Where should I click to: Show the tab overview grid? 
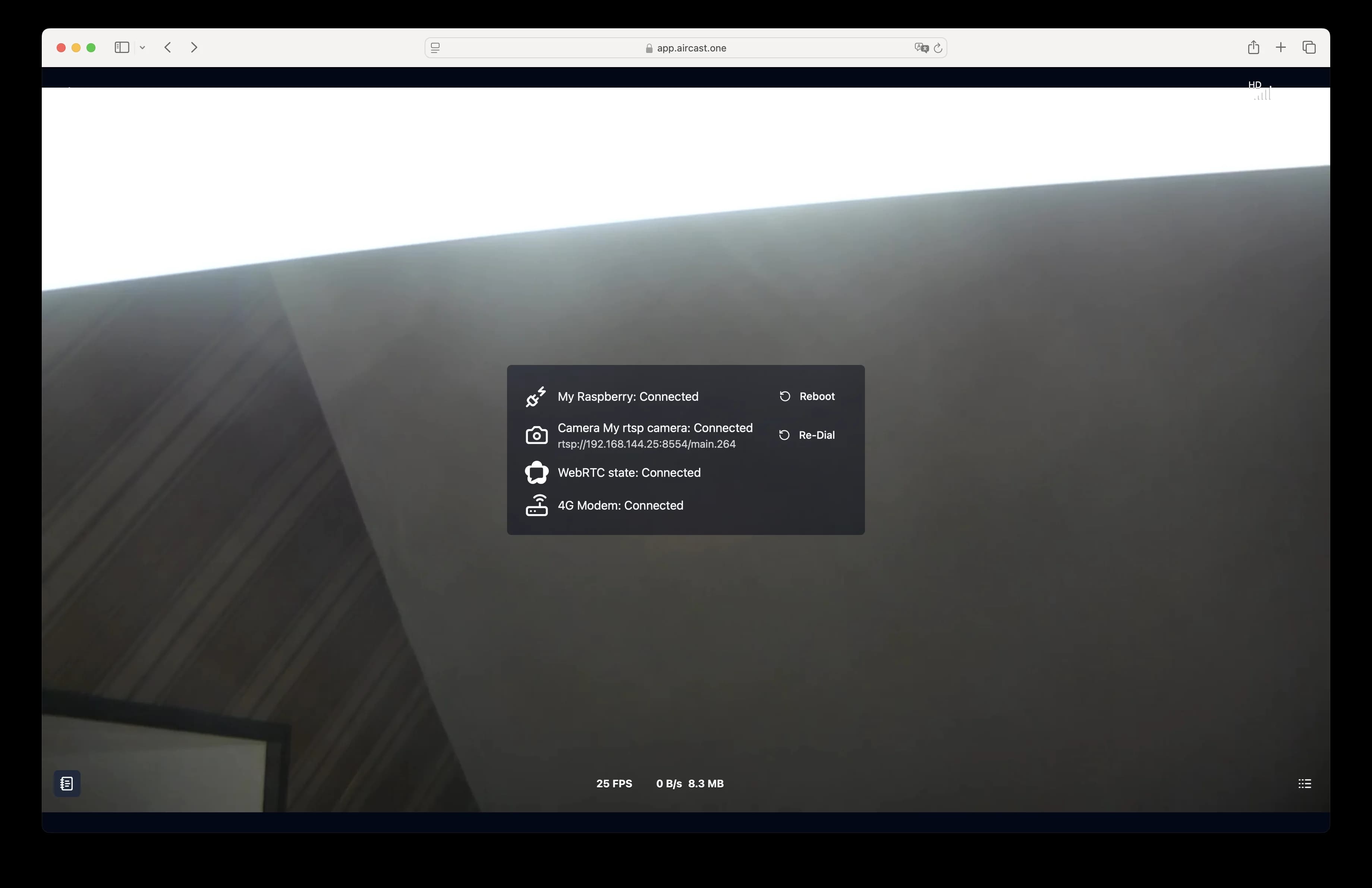point(1309,47)
